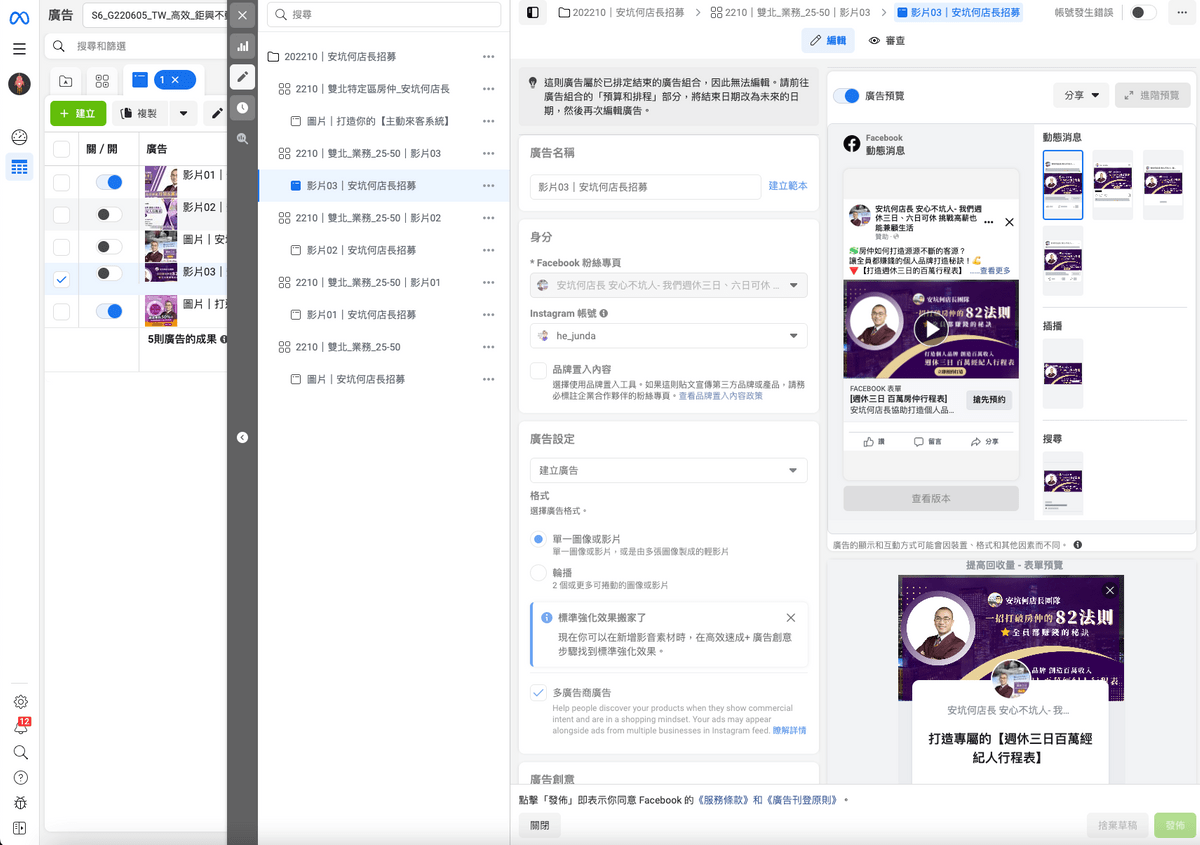The image size is (1200, 845).
Task: Open more options for 202210｜安坑何店長招募 campaign
Action: (x=488, y=57)
